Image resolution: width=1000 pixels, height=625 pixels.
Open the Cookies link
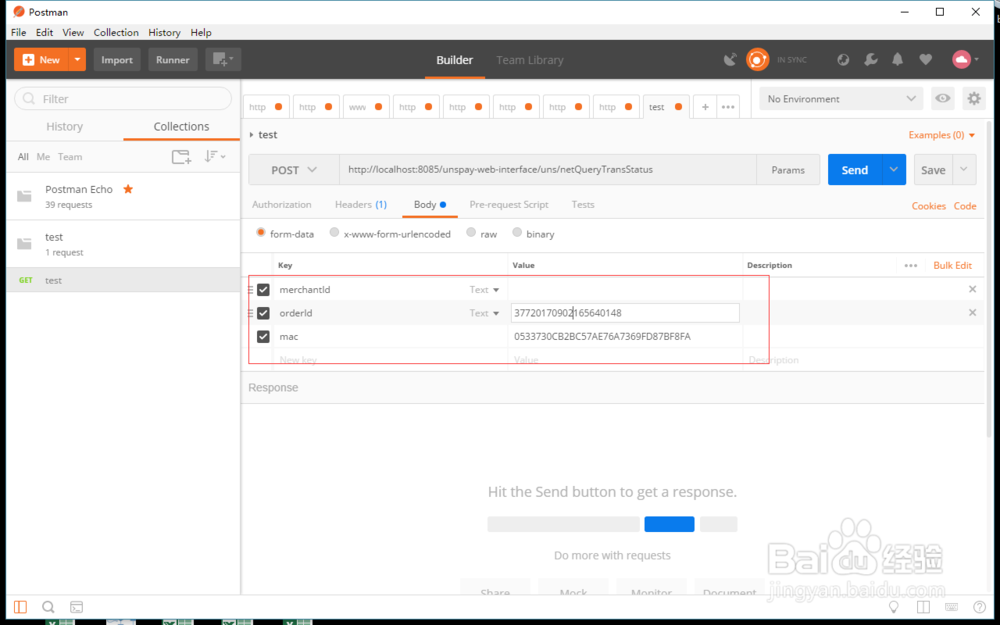[x=929, y=205]
